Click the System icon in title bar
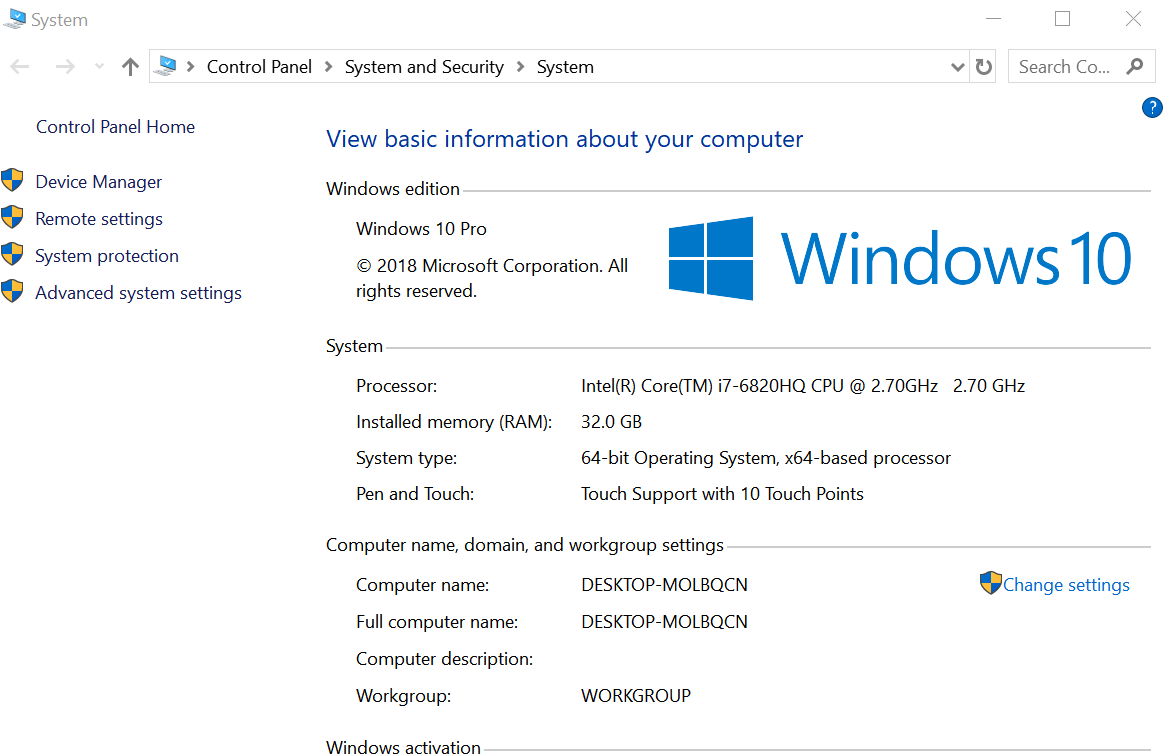This screenshot has height=754, width=1166. coord(14,19)
